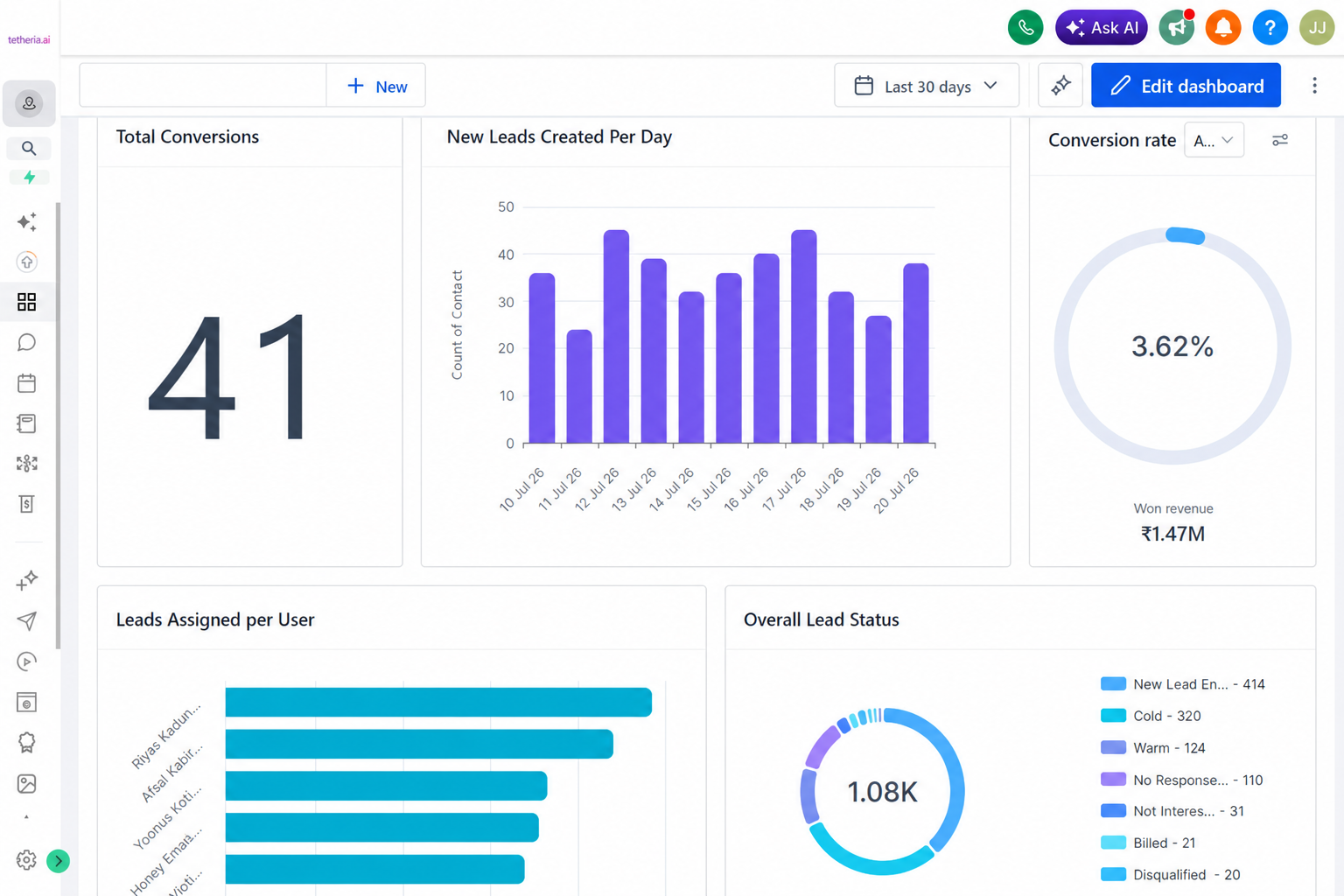This screenshot has height=896, width=1344.
Task: Click the ₹1.47M won revenue value
Action: [x=1172, y=534]
